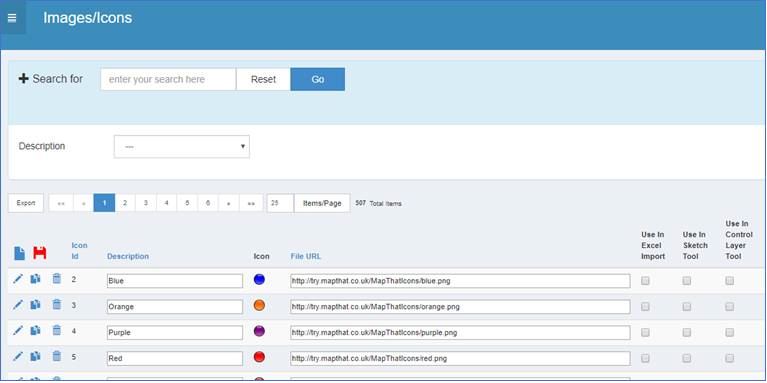Go to the previous page
The width and height of the screenshot is (767, 383).
pyautogui.click(x=84, y=203)
